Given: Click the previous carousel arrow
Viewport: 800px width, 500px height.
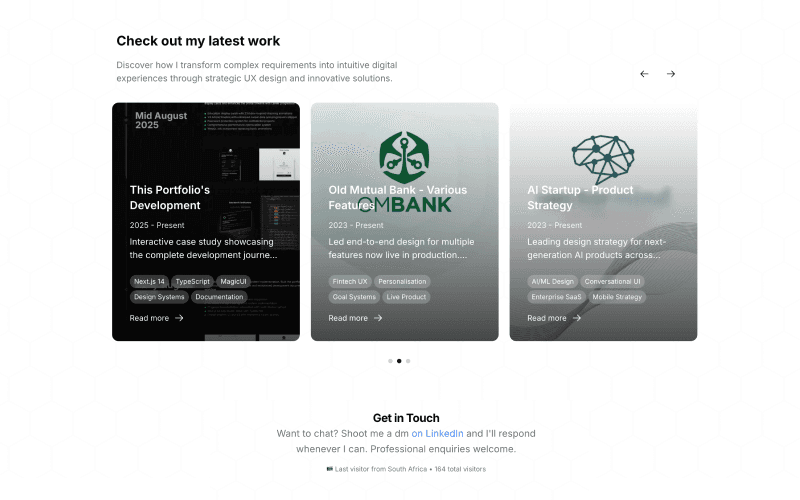Looking at the screenshot, I should [644, 74].
